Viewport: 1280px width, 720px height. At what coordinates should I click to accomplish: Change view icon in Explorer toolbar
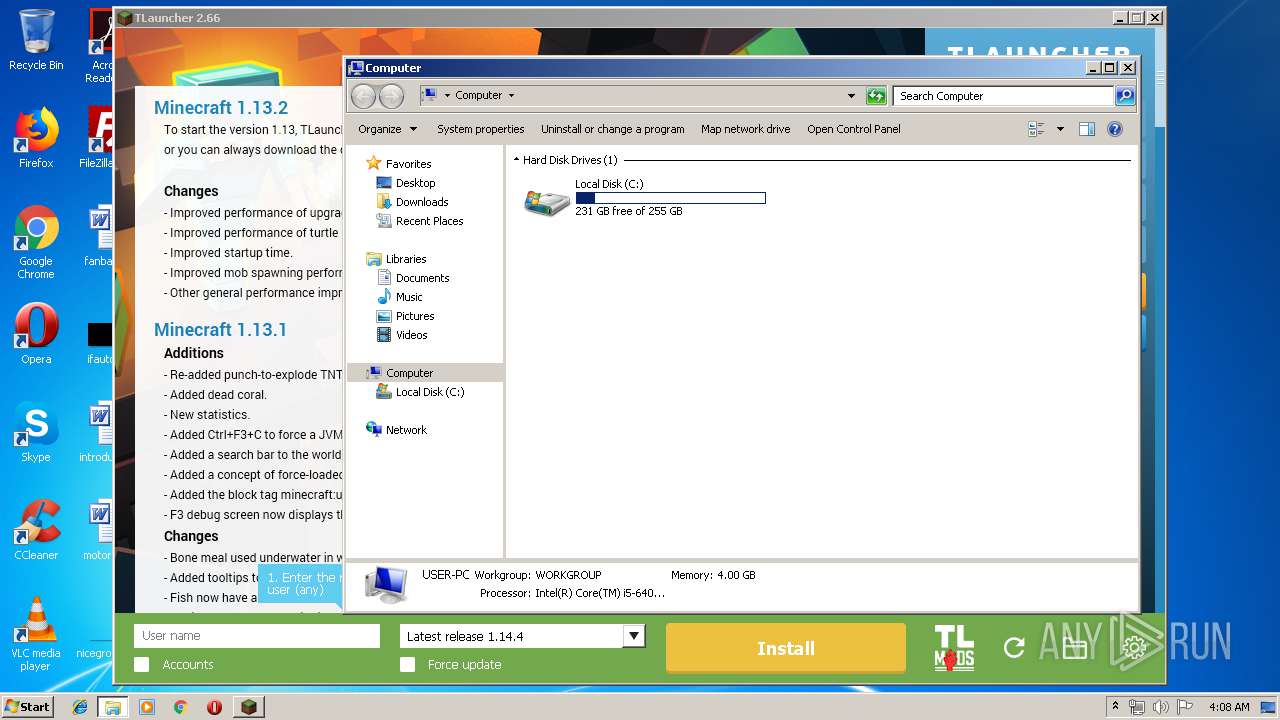[x=1036, y=129]
